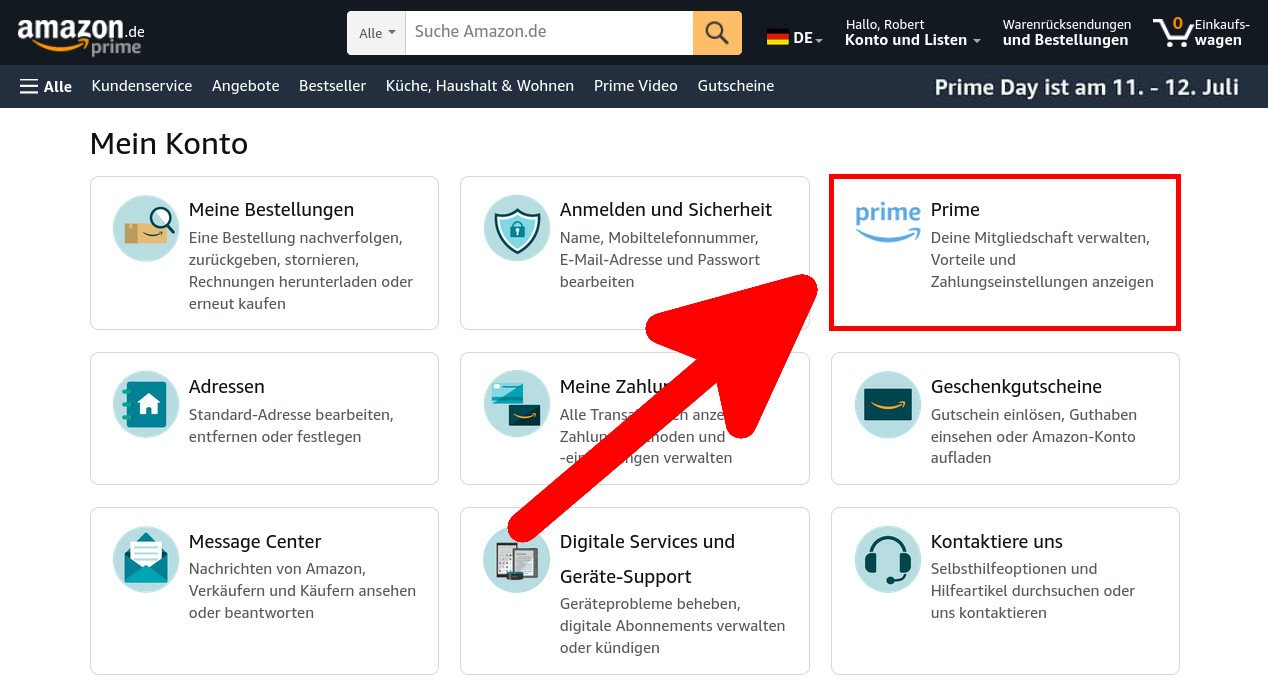Click the Meine Zahlungen credit cards icon
The height and width of the screenshot is (688, 1268).
pyautogui.click(x=517, y=403)
